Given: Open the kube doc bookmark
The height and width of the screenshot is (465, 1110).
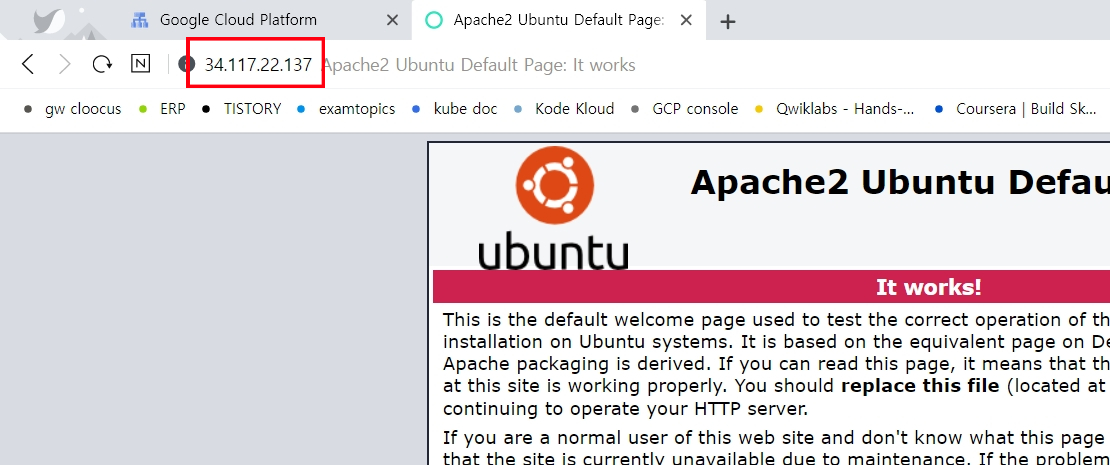Looking at the screenshot, I should 454,109.
